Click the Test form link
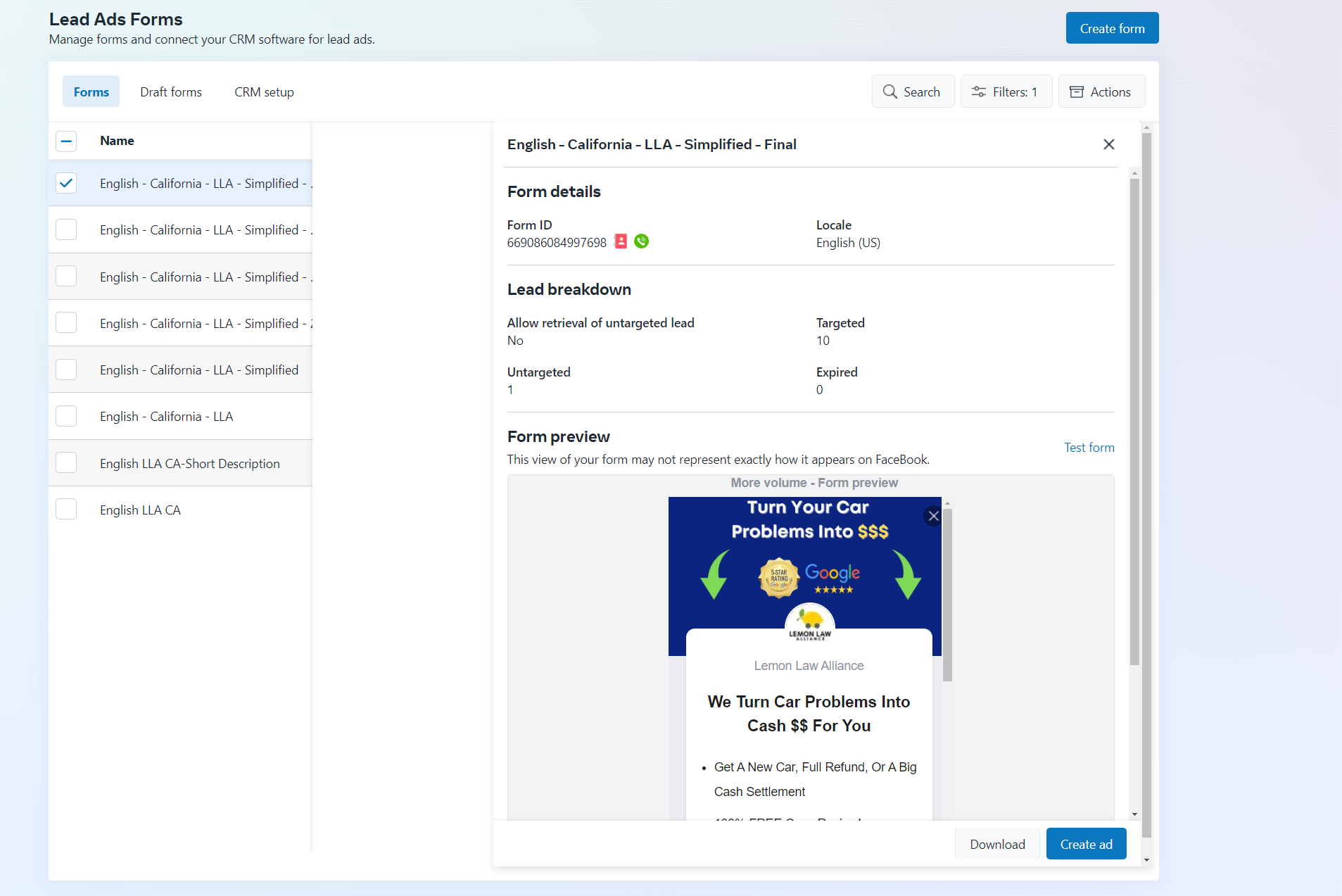 1089,448
